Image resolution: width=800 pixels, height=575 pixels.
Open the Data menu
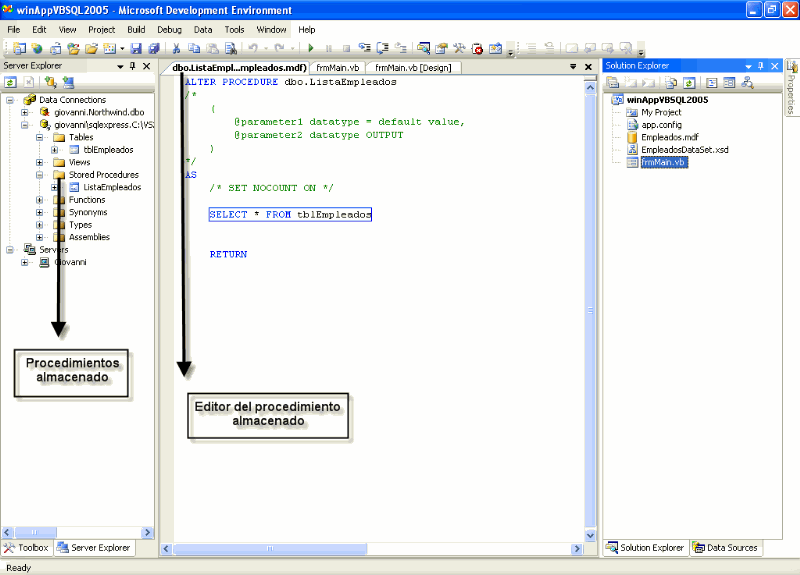point(203,30)
